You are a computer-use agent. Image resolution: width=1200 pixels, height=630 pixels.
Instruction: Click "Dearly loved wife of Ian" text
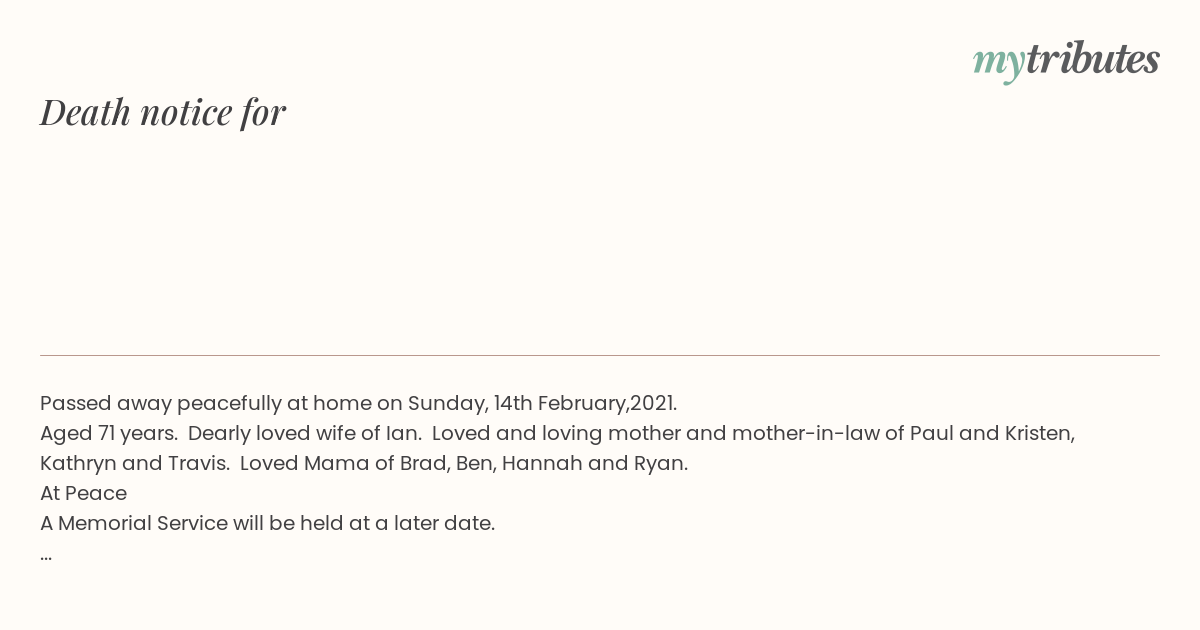[x=303, y=434]
